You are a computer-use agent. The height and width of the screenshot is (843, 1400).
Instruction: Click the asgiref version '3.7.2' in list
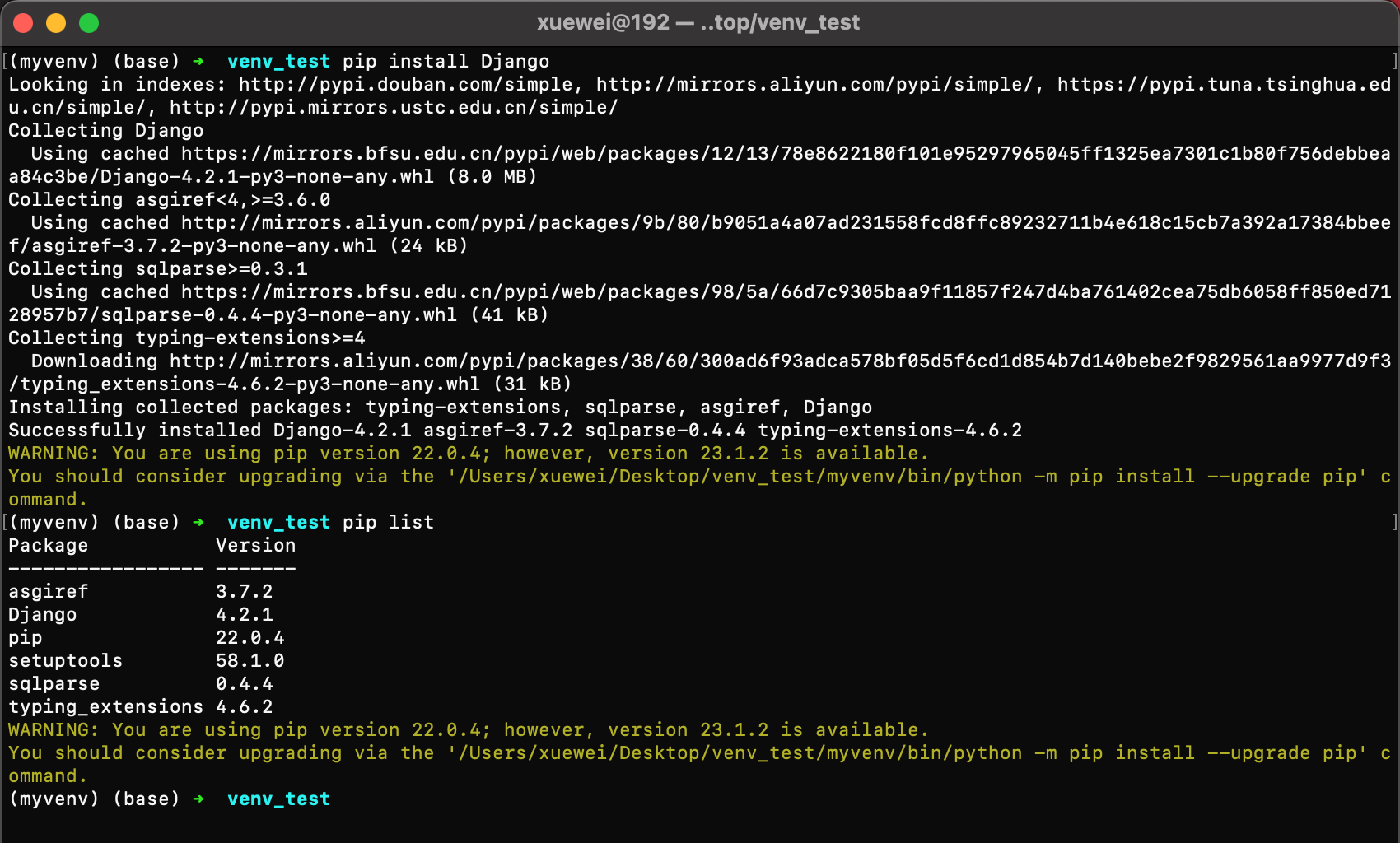click(x=245, y=592)
